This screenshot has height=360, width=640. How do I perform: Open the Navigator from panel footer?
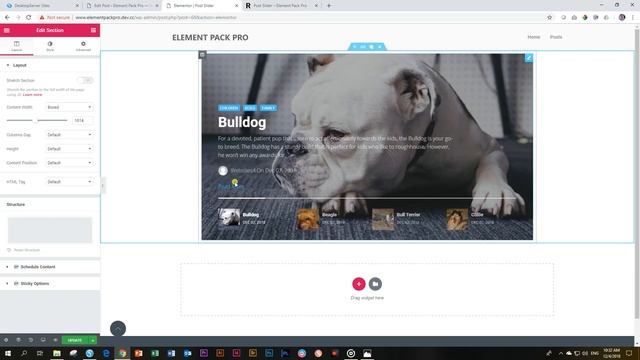click(18, 340)
